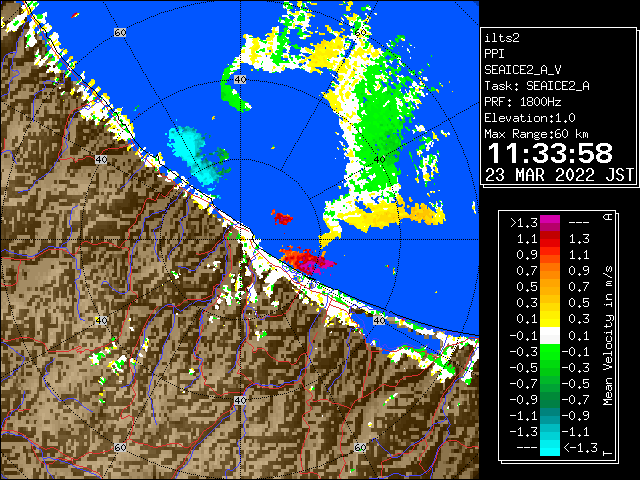Viewport: 640px width, 480px height.
Task: Click the 'PRF: 1800Hz' line
Action: 523,102
